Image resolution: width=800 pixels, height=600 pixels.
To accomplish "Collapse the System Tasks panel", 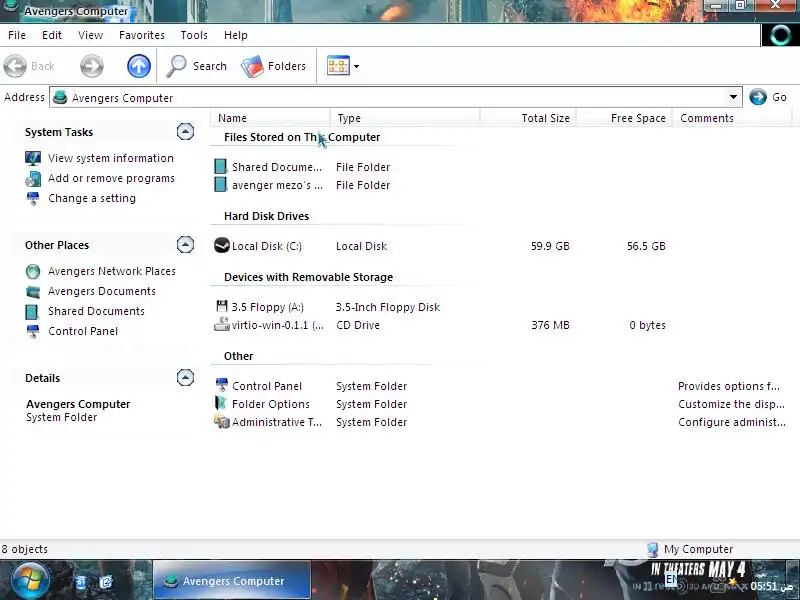I will pyautogui.click(x=185, y=132).
